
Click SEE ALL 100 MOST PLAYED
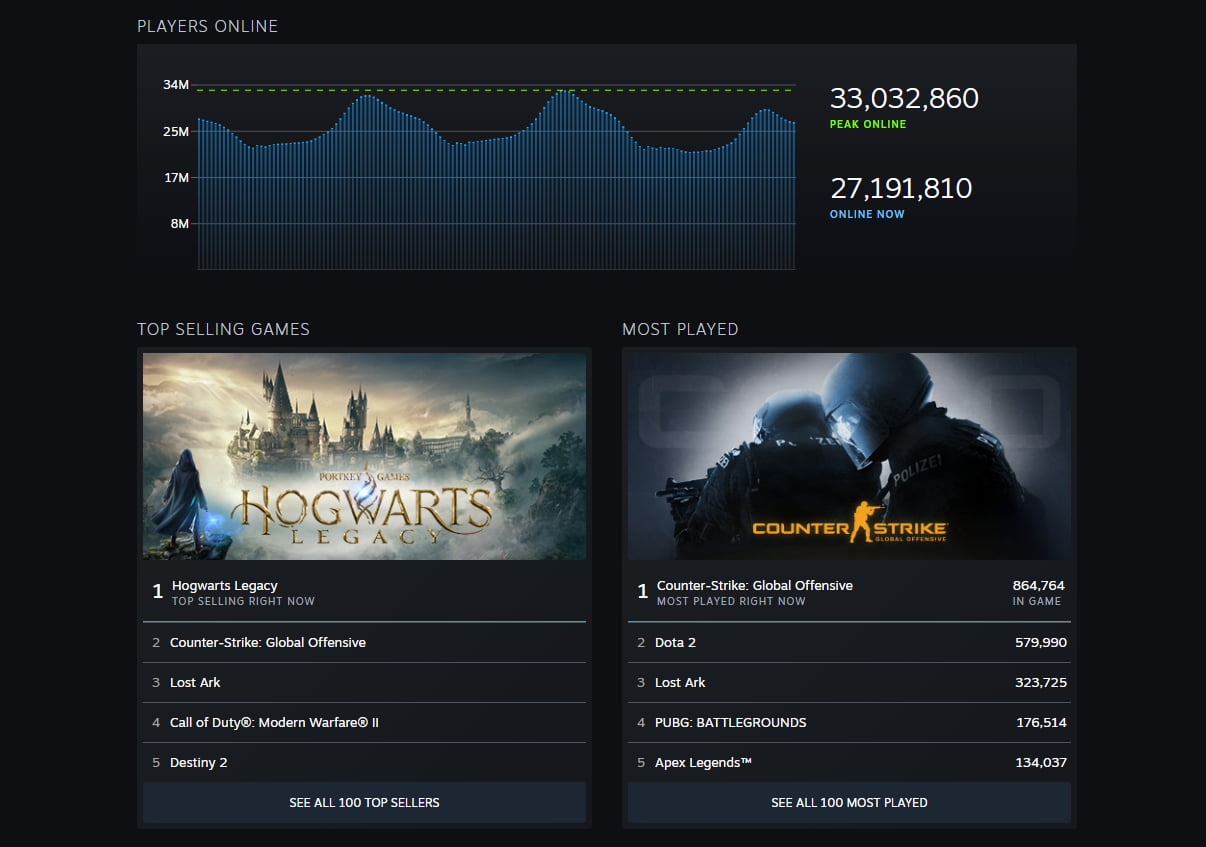[849, 802]
